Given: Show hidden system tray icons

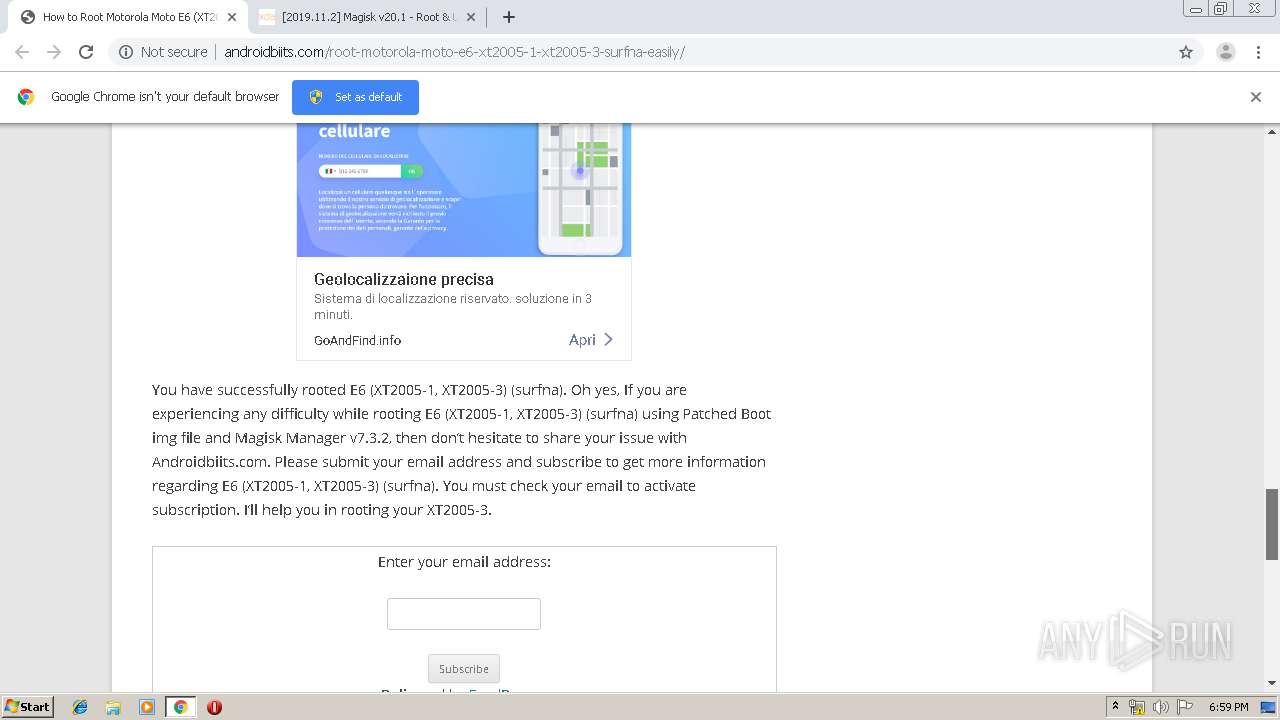Looking at the screenshot, I should pyautogui.click(x=1115, y=706).
